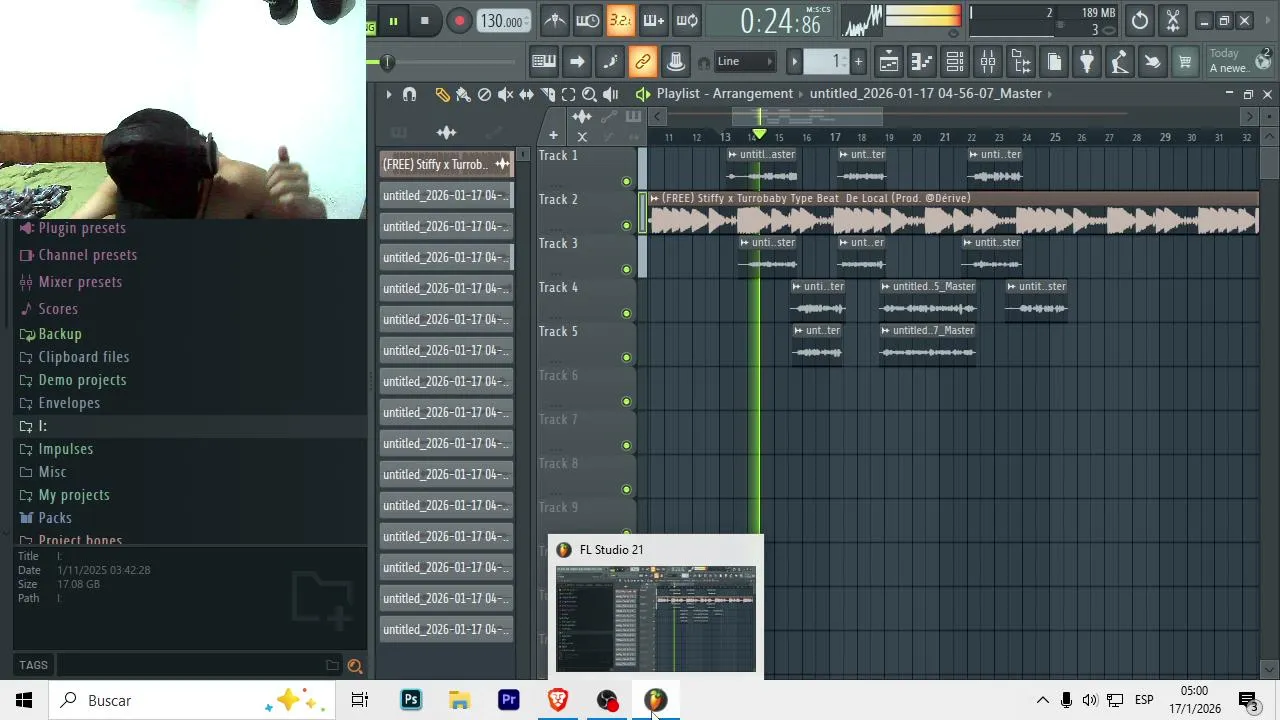The image size is (1280, 720).
Task: Select the Select tool in playlist
Action: (568, 94)
